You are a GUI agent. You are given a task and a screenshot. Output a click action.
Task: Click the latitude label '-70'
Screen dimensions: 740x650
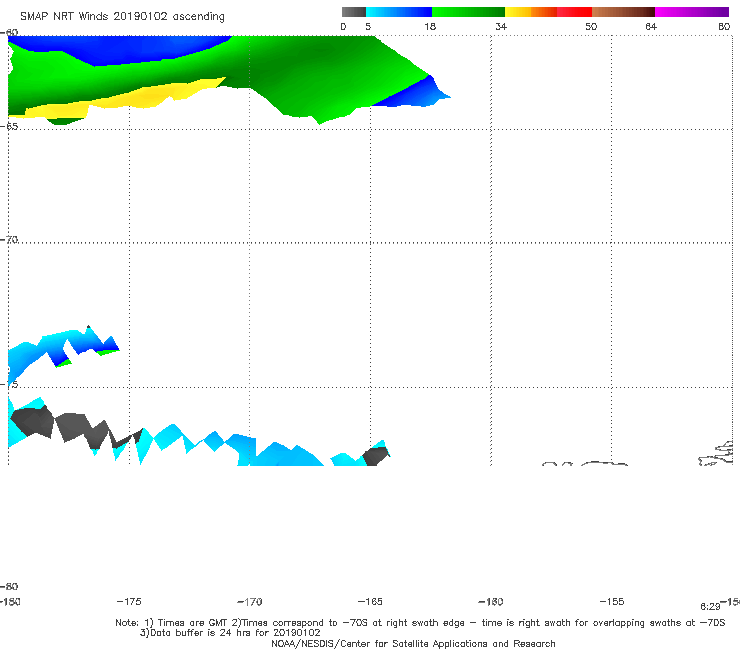tap(9, 239)
